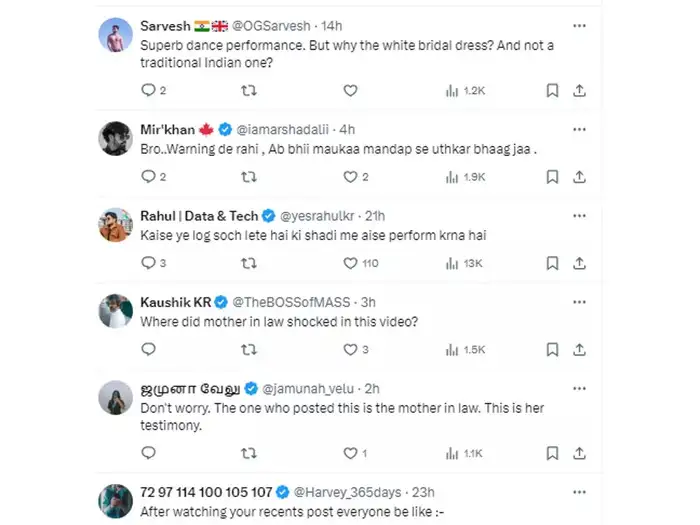The image size is (700, 525).
Task: Share Sarvesh's tweet via share icon
Action: pyautogui.click(x=579, y=91)
